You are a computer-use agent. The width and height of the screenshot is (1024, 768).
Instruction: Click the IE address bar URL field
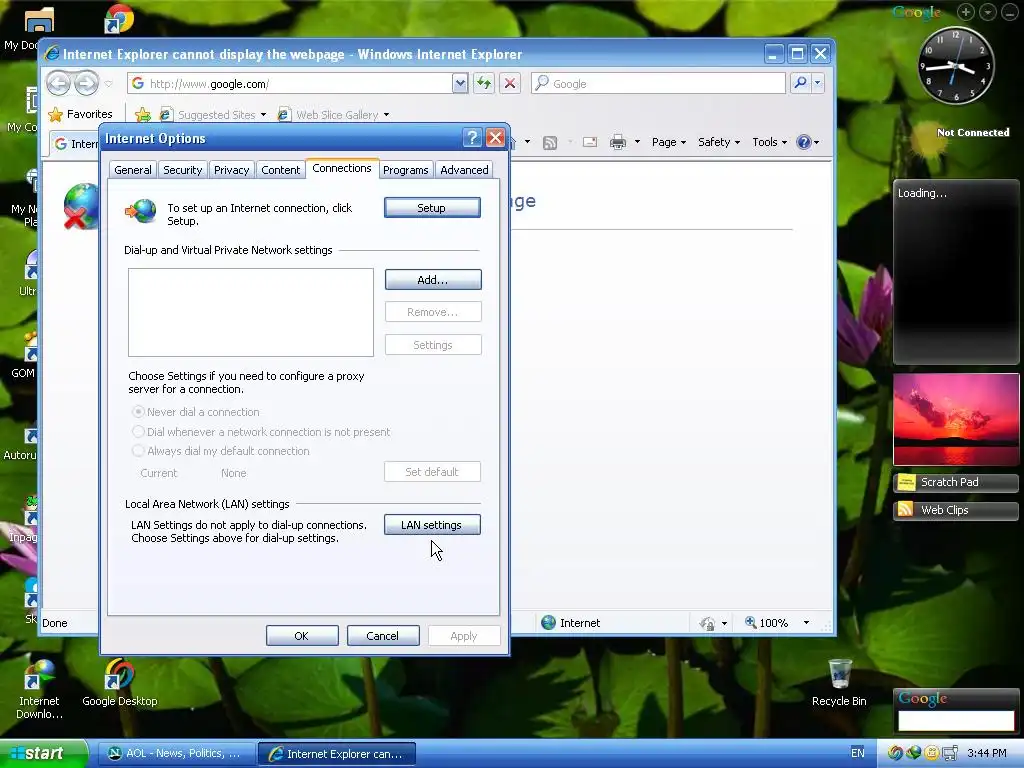point(291,84)
